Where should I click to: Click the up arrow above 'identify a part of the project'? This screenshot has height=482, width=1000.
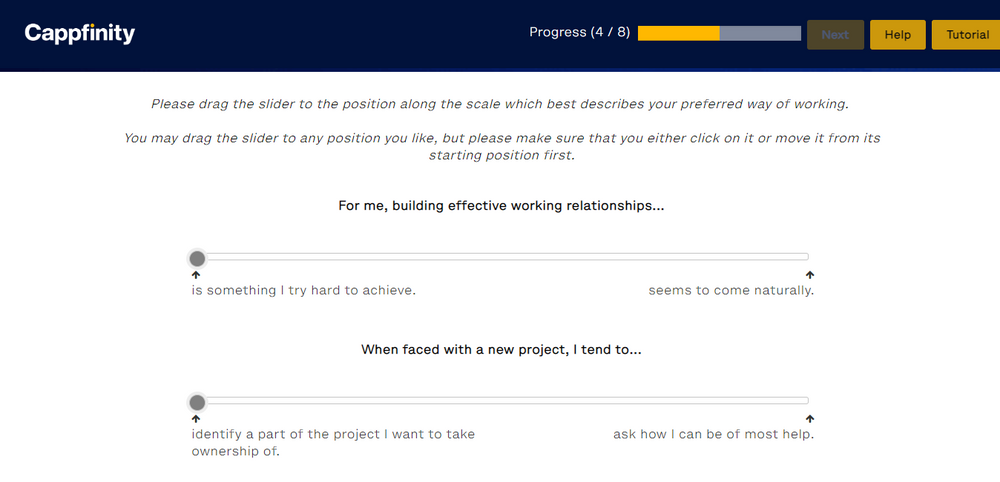tap(196, 419)
